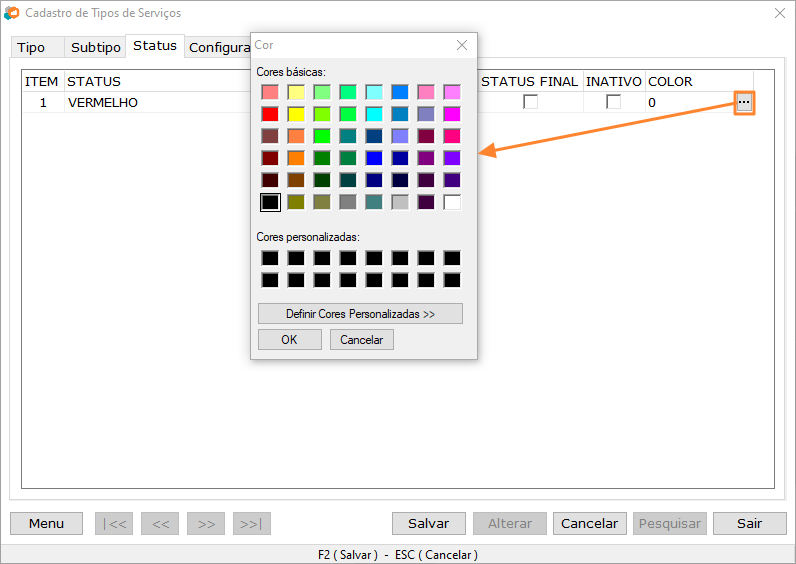Click the Sair button

tap(749, 523)
